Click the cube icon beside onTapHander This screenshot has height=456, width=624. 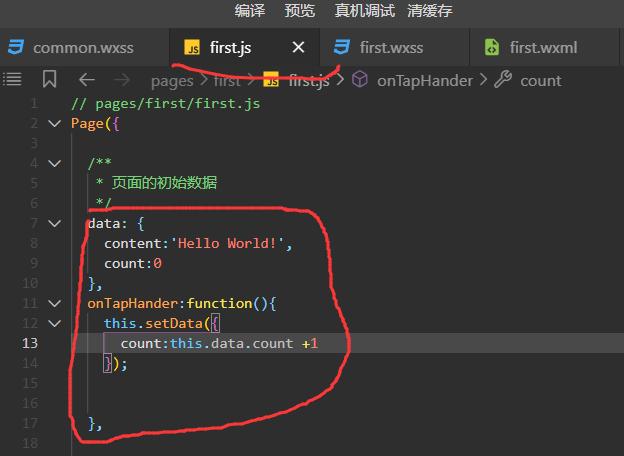[360, 79]
